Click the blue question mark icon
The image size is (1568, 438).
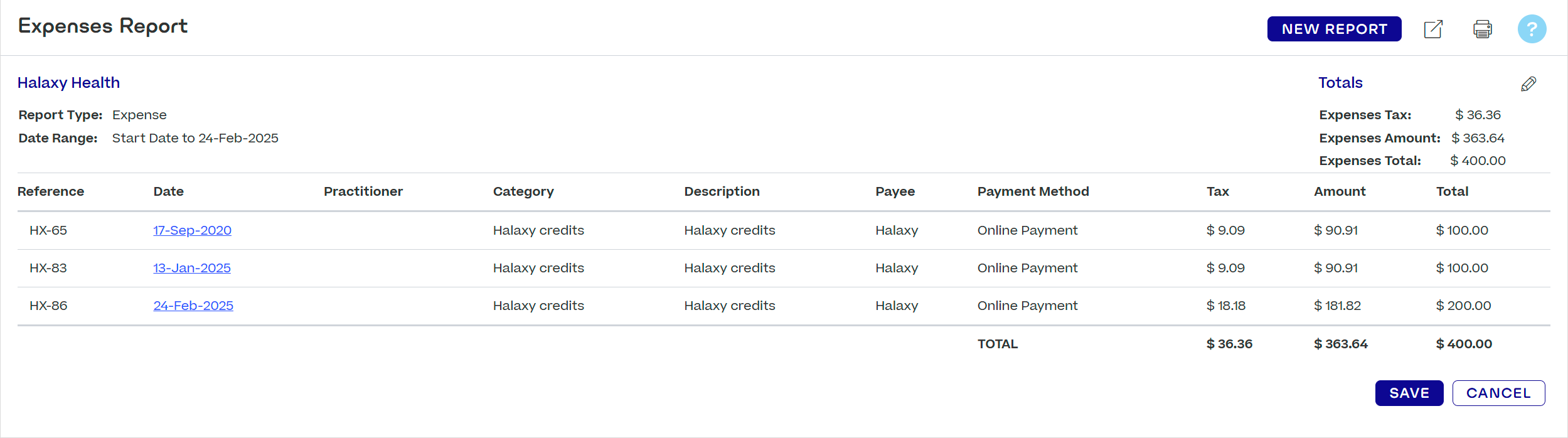tap(1532, 29)
